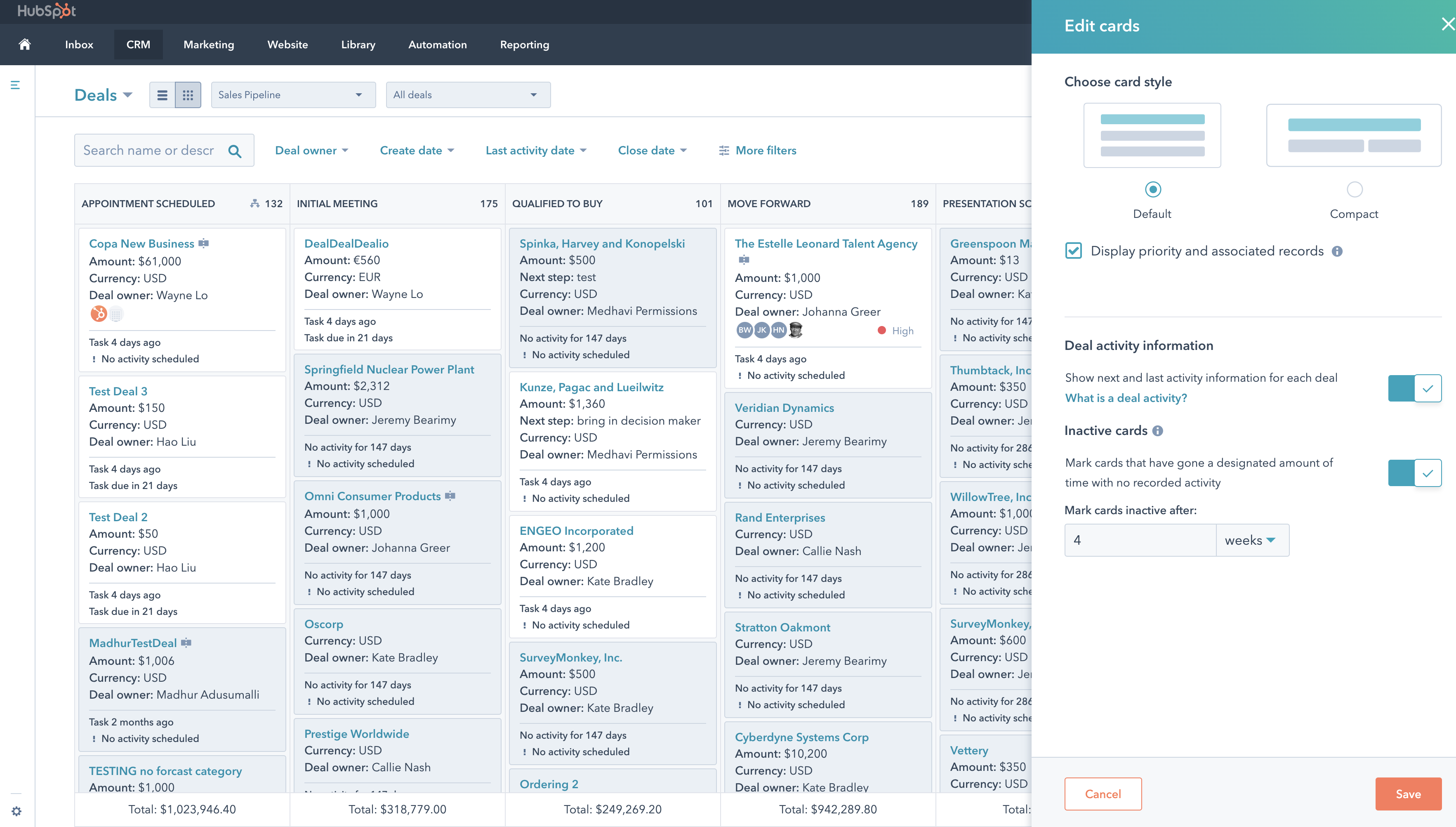Toggle off Inactive cards switch

[x=1415, y=473]
